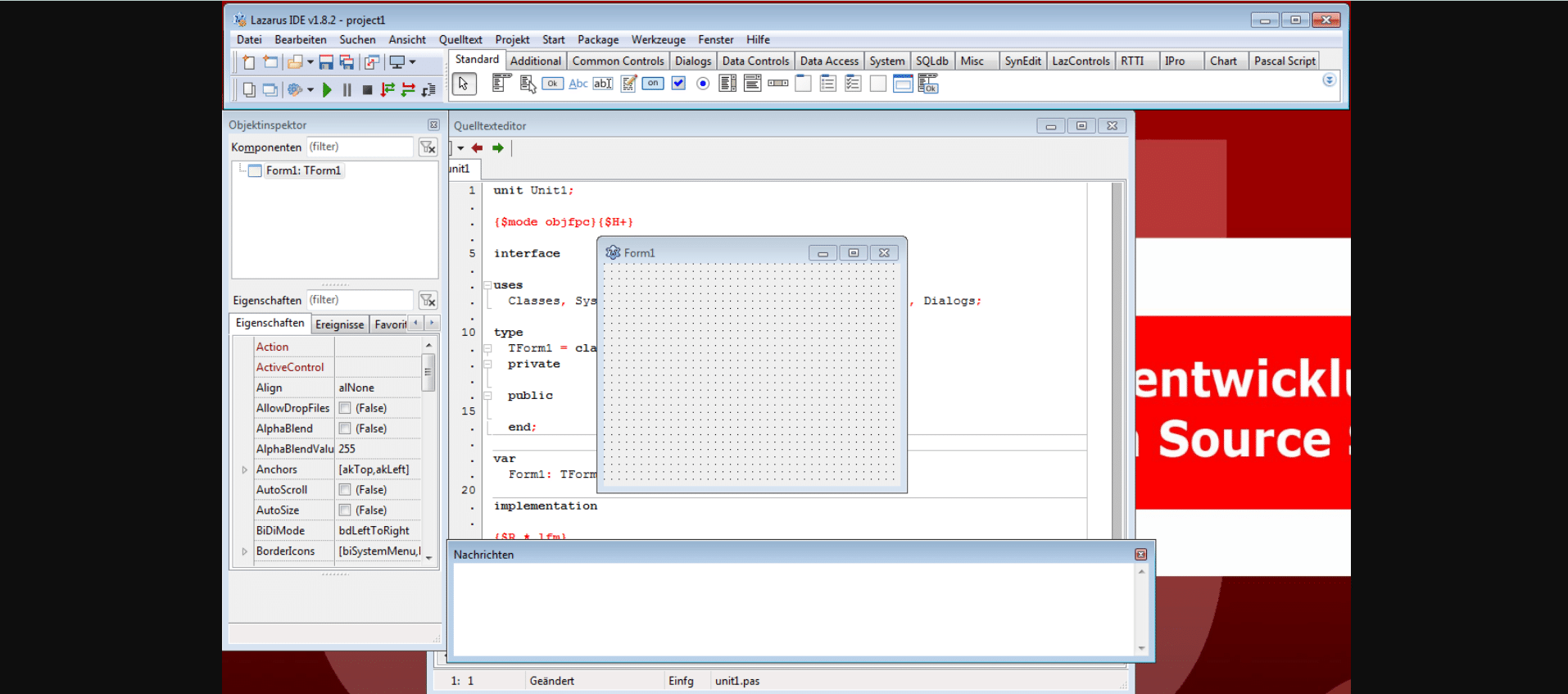This screenshot has width=1568, height=694.
Task: Expand the BorderIcons property
Action: click(x=244, y=551)
